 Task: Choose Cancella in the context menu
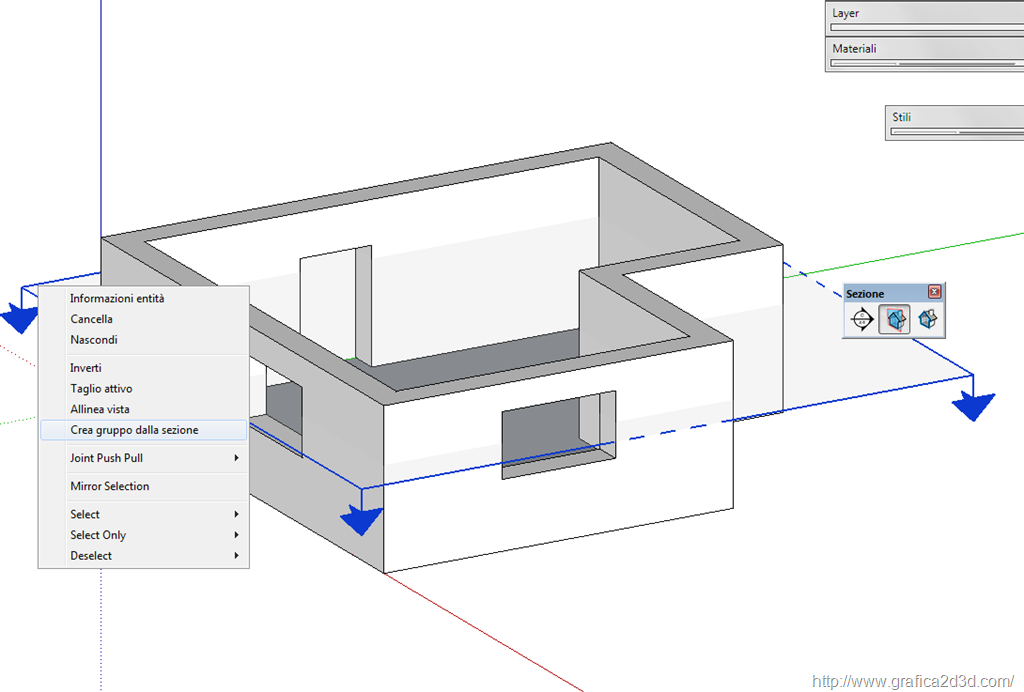91,319
